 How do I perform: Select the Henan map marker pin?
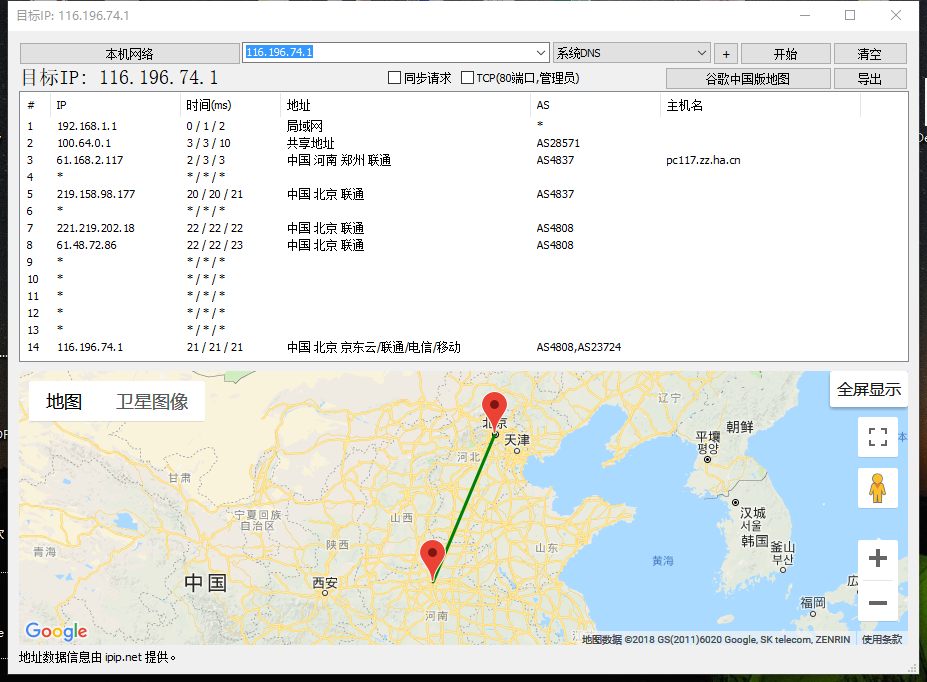[432, 560]
